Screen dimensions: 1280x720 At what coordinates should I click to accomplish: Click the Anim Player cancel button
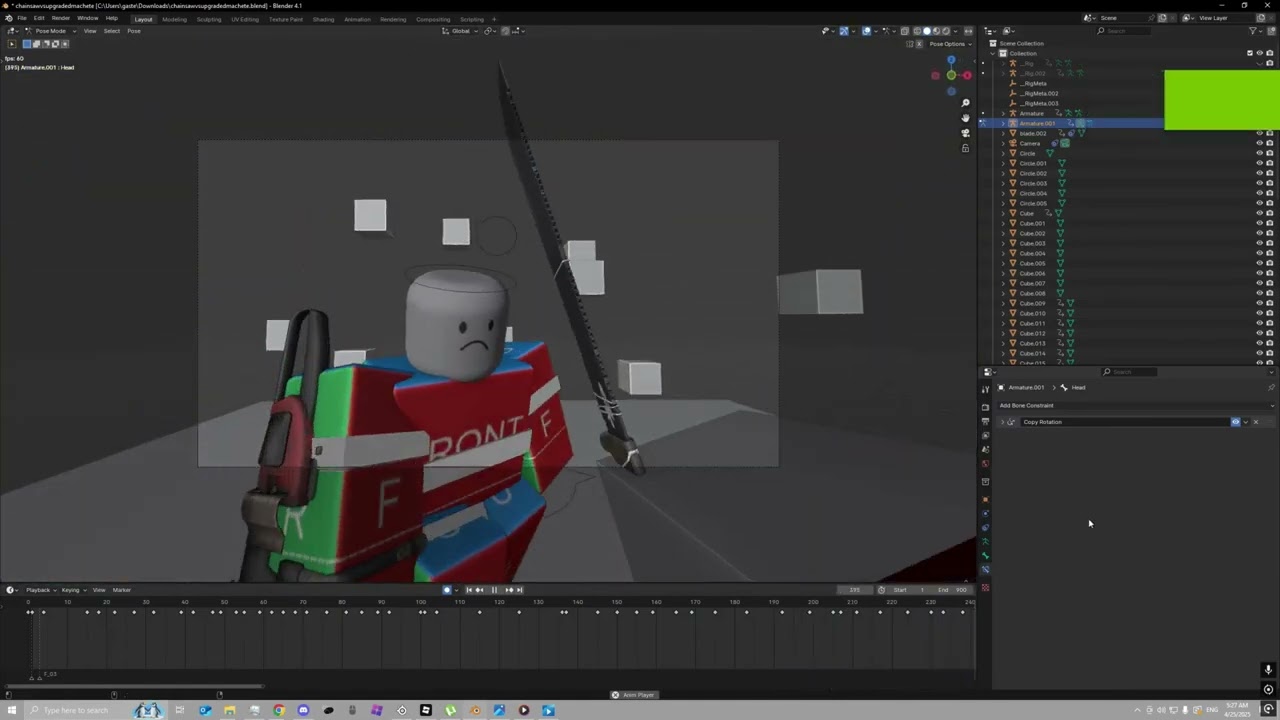[x=615, y=695]
